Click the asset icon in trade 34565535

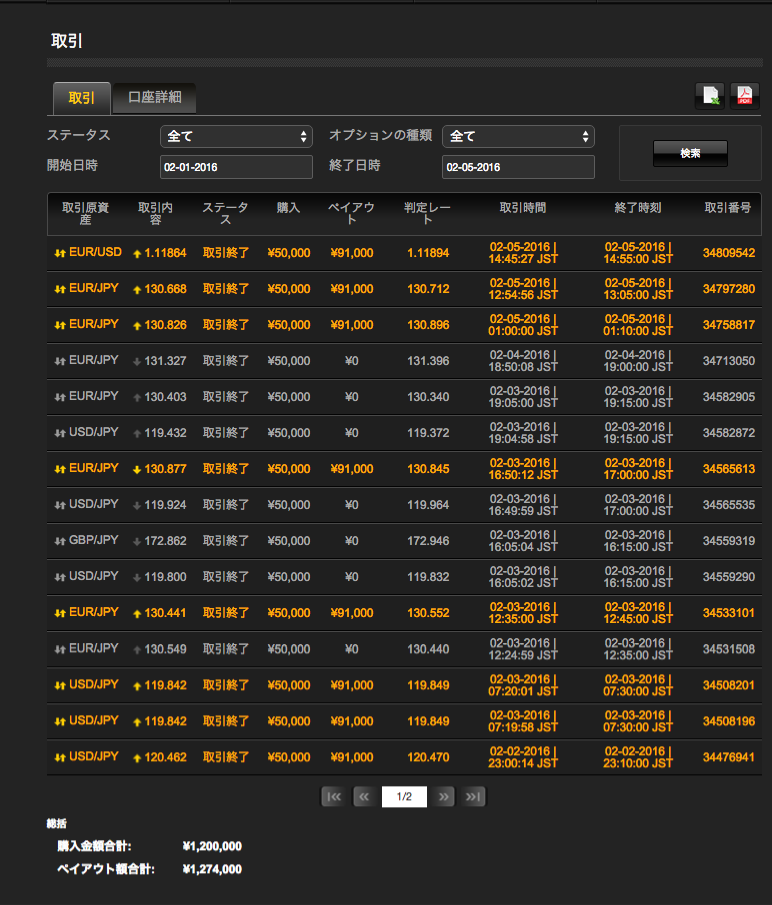(x=59, y=505)
